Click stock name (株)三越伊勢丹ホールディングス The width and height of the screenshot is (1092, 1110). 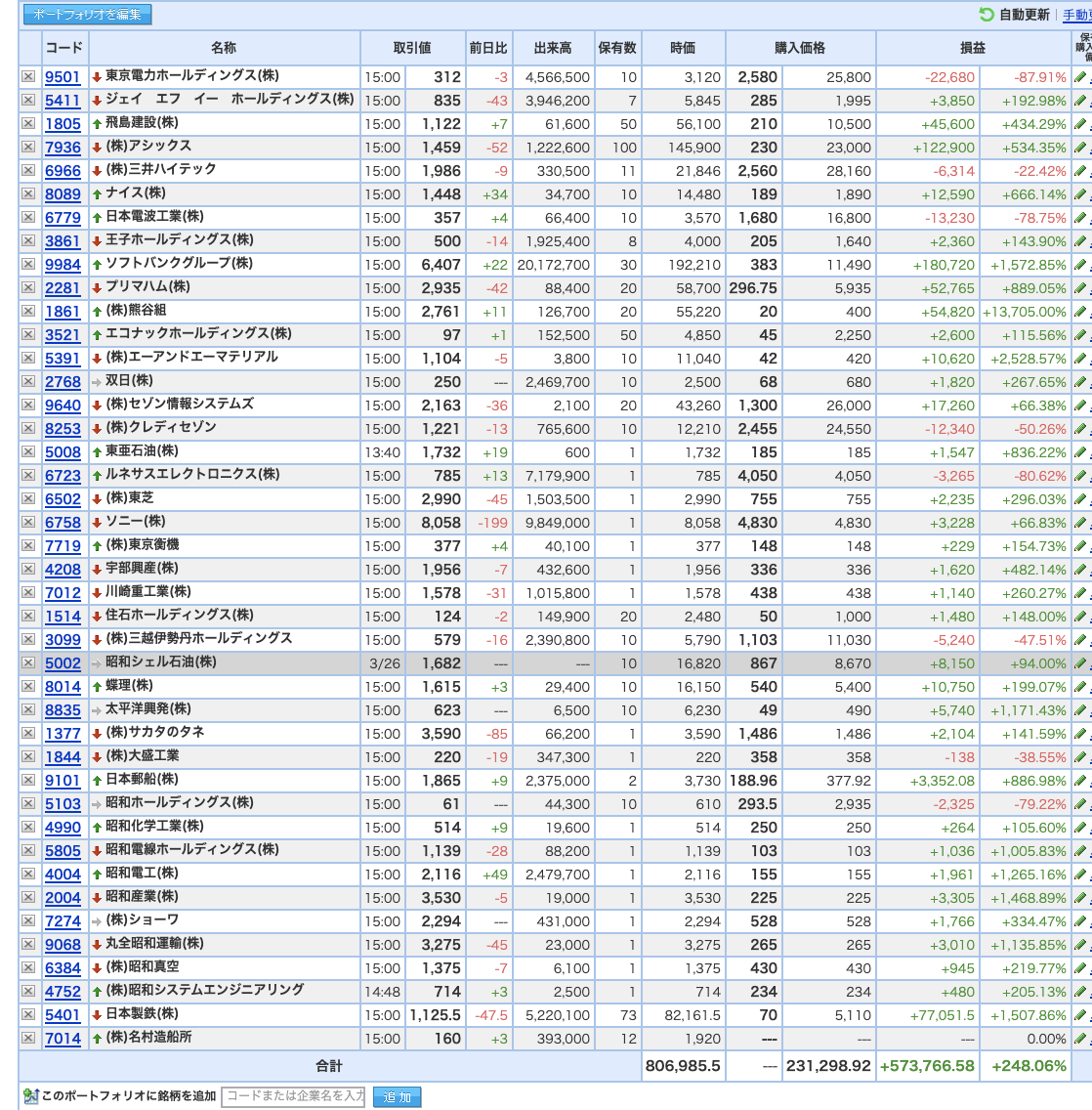(199, 638)
